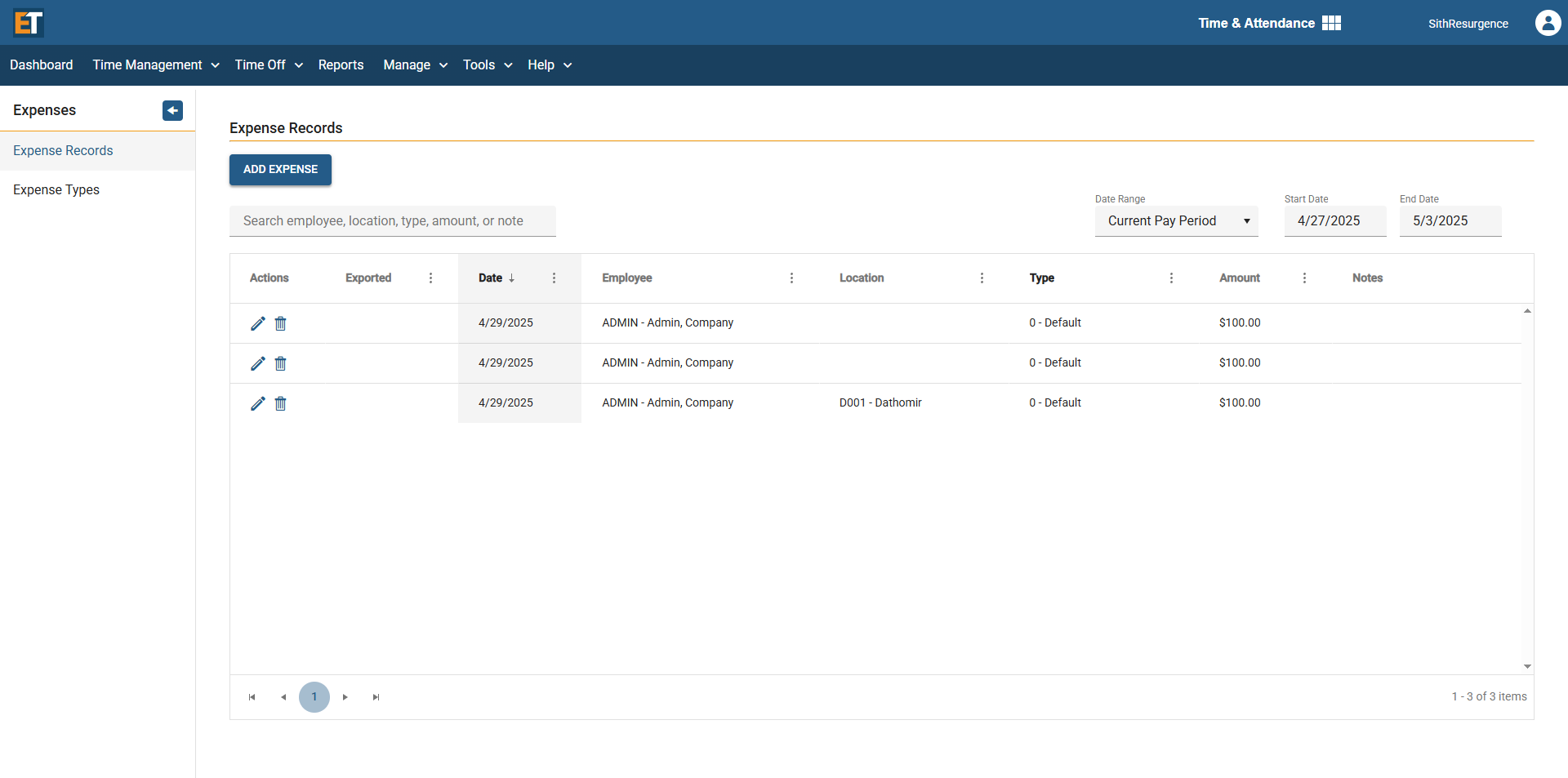Open Date column options menu
Screen dimensions: 1568x778
click(x=555, y=278)
